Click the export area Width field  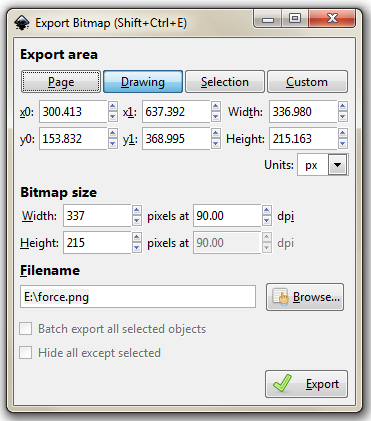pyautogui.click(x=303, y=112)
